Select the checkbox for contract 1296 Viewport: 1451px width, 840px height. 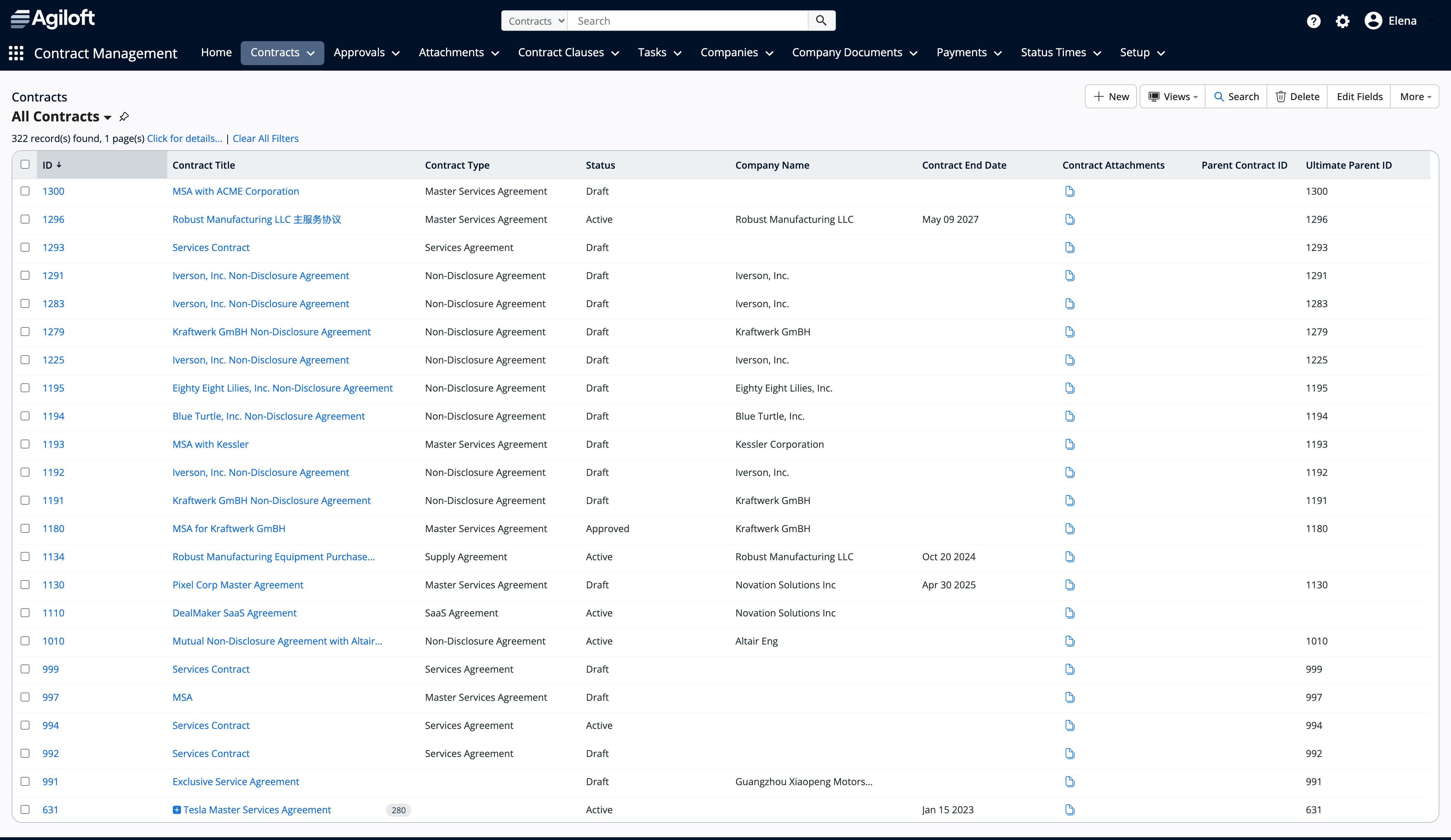25,219
